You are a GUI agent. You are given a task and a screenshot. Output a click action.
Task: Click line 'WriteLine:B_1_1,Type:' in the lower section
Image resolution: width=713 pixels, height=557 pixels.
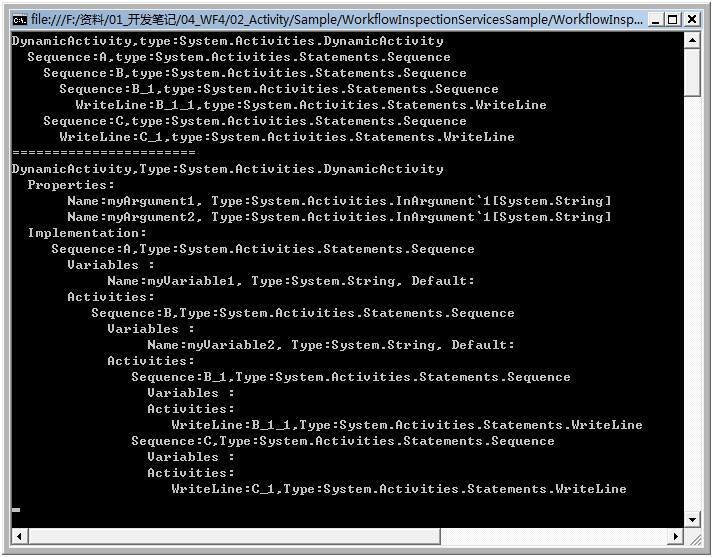407,425
